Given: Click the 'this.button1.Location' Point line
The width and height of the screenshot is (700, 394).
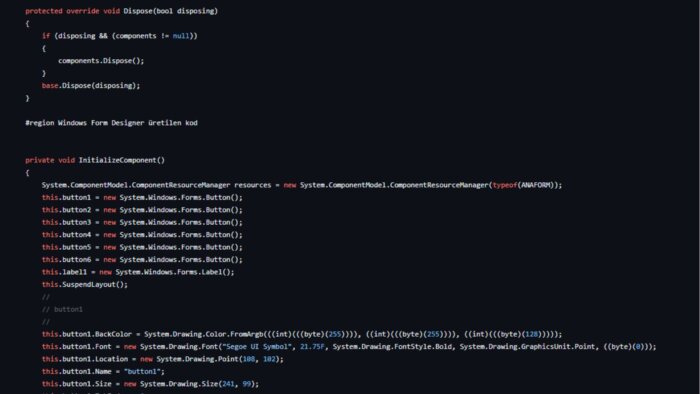Looking at the screenshot, I should click(162, 360).
